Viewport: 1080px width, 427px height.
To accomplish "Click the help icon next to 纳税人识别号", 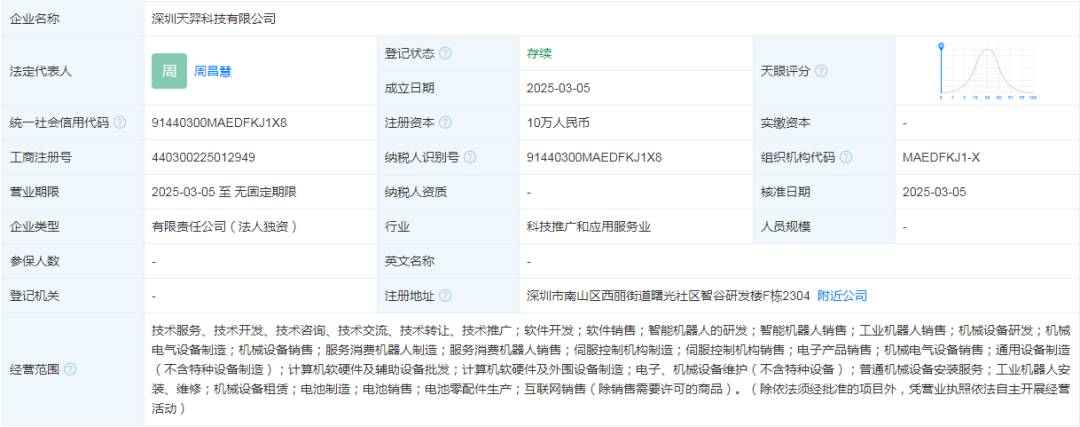I will point(470,157).
